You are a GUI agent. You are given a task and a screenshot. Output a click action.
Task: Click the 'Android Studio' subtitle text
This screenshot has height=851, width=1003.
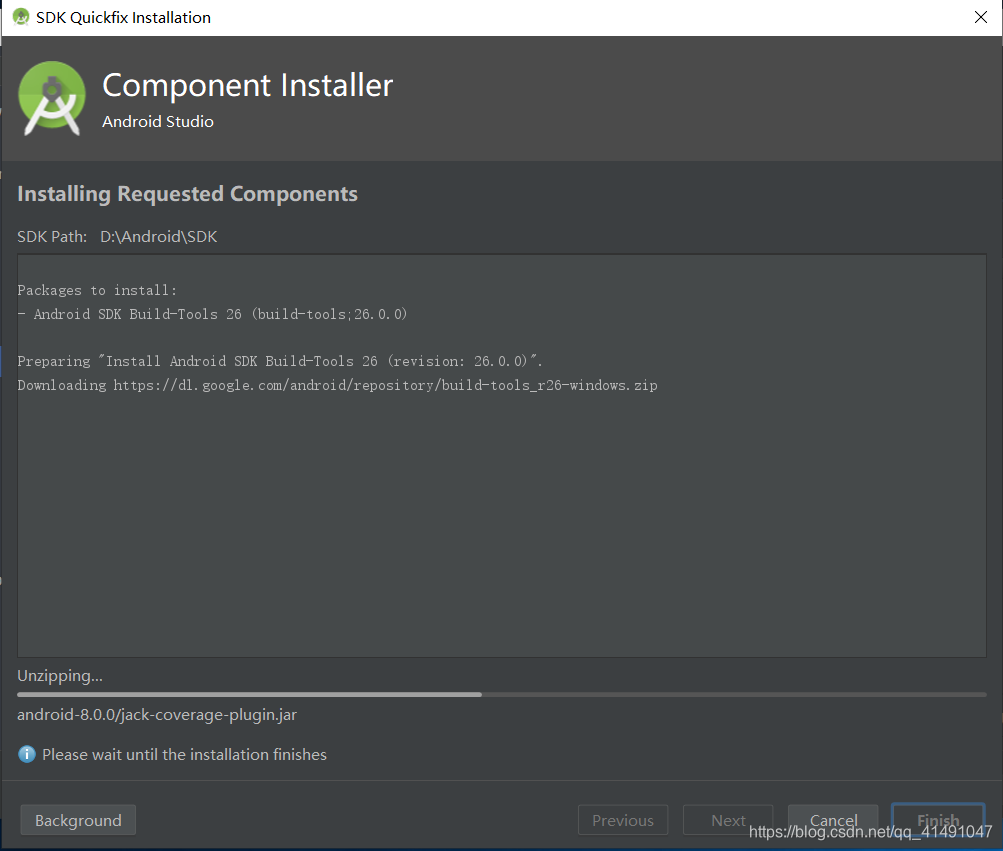(158, 122)
